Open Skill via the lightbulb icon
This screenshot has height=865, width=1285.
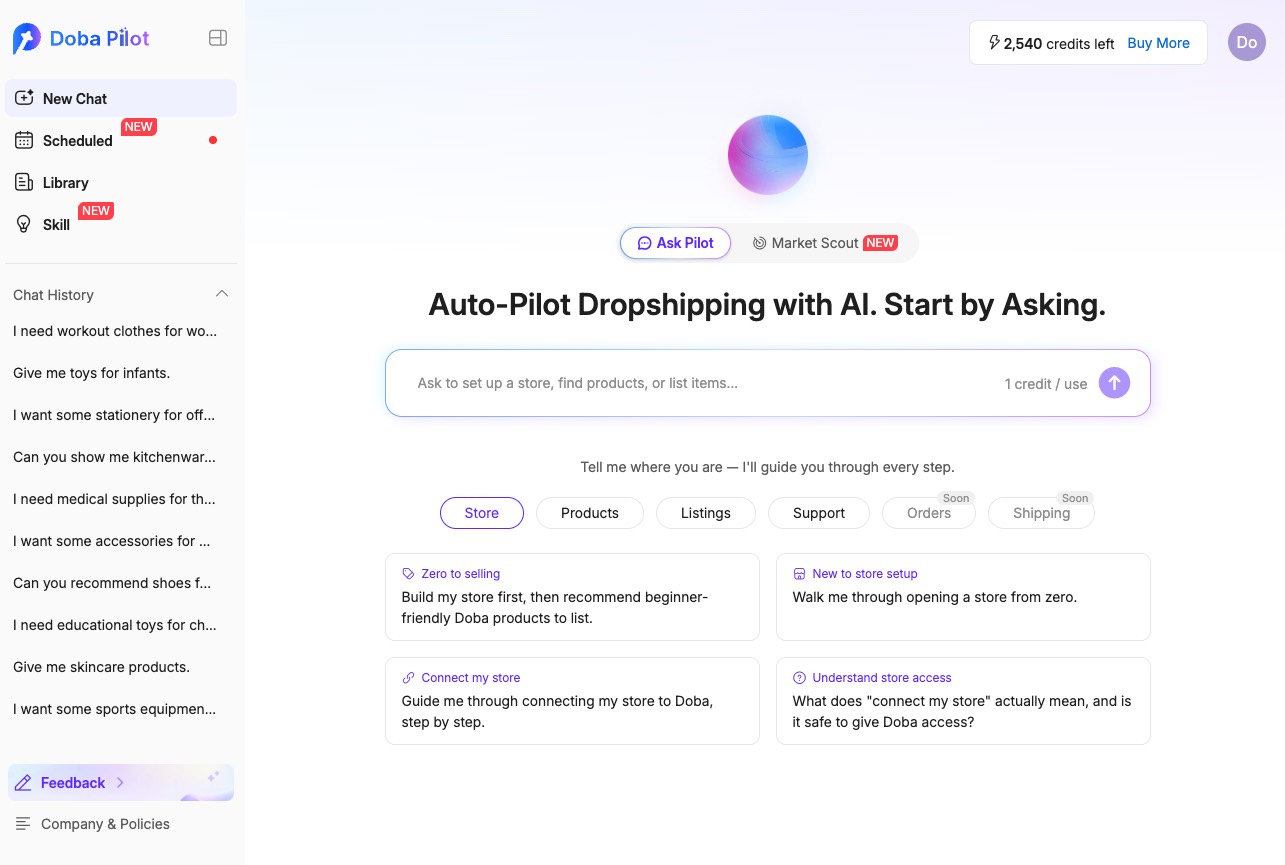click(24, 224)
